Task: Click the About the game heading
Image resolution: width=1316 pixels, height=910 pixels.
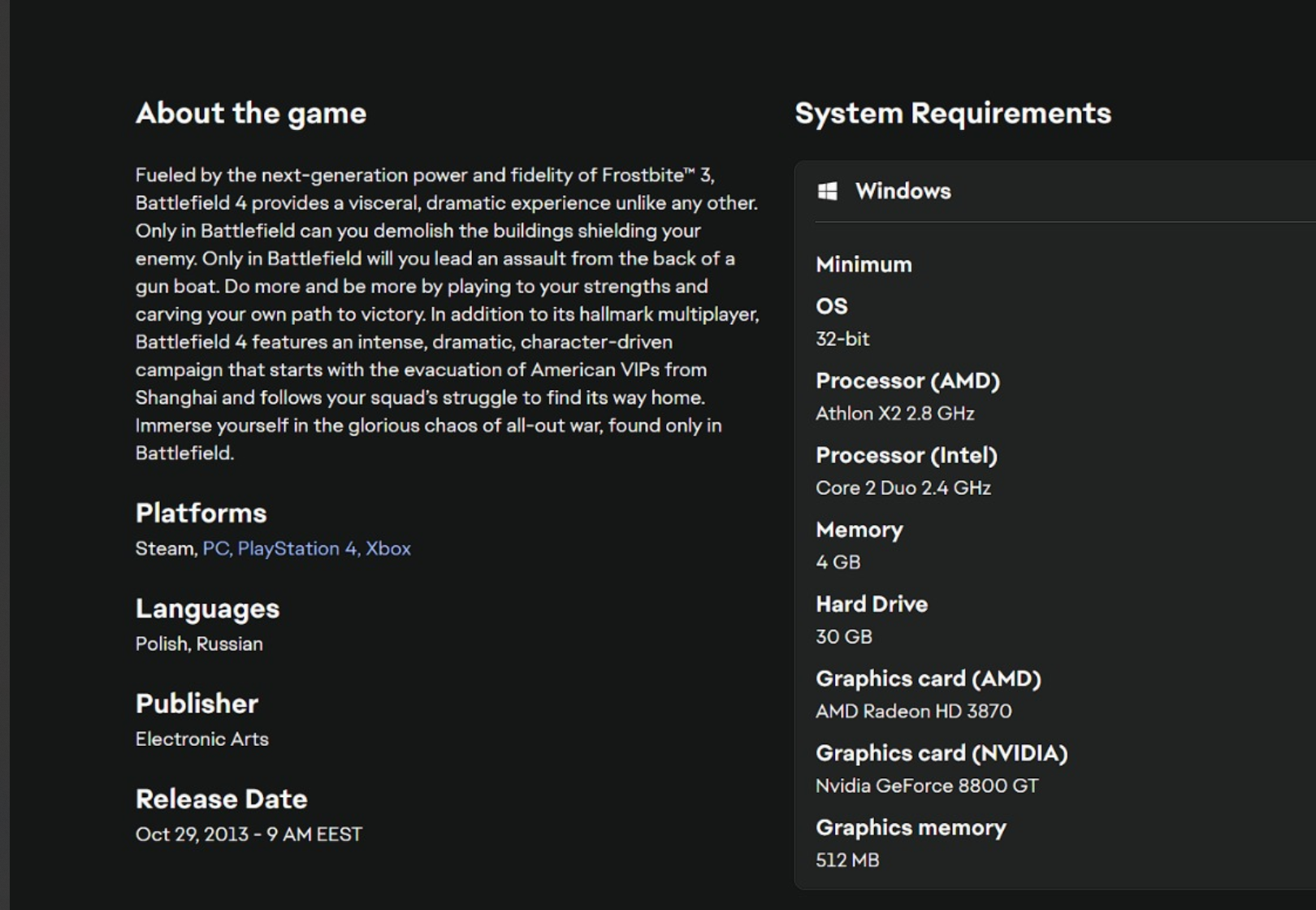Action: [250, 113]
